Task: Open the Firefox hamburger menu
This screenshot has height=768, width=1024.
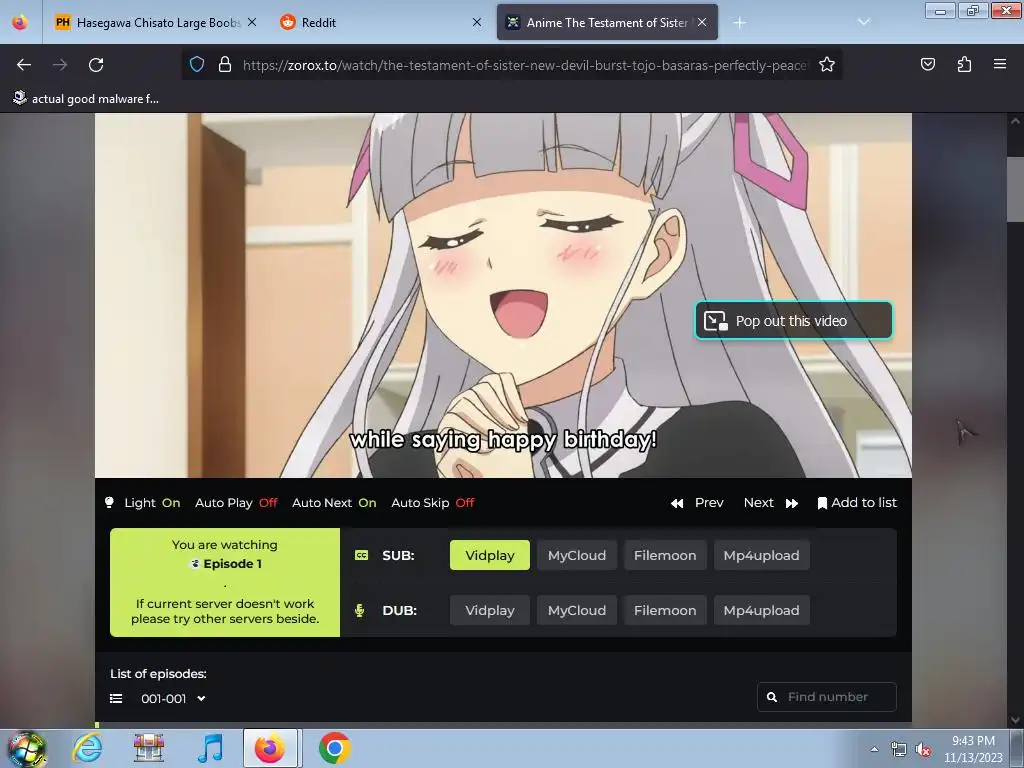Action: 1000,64
